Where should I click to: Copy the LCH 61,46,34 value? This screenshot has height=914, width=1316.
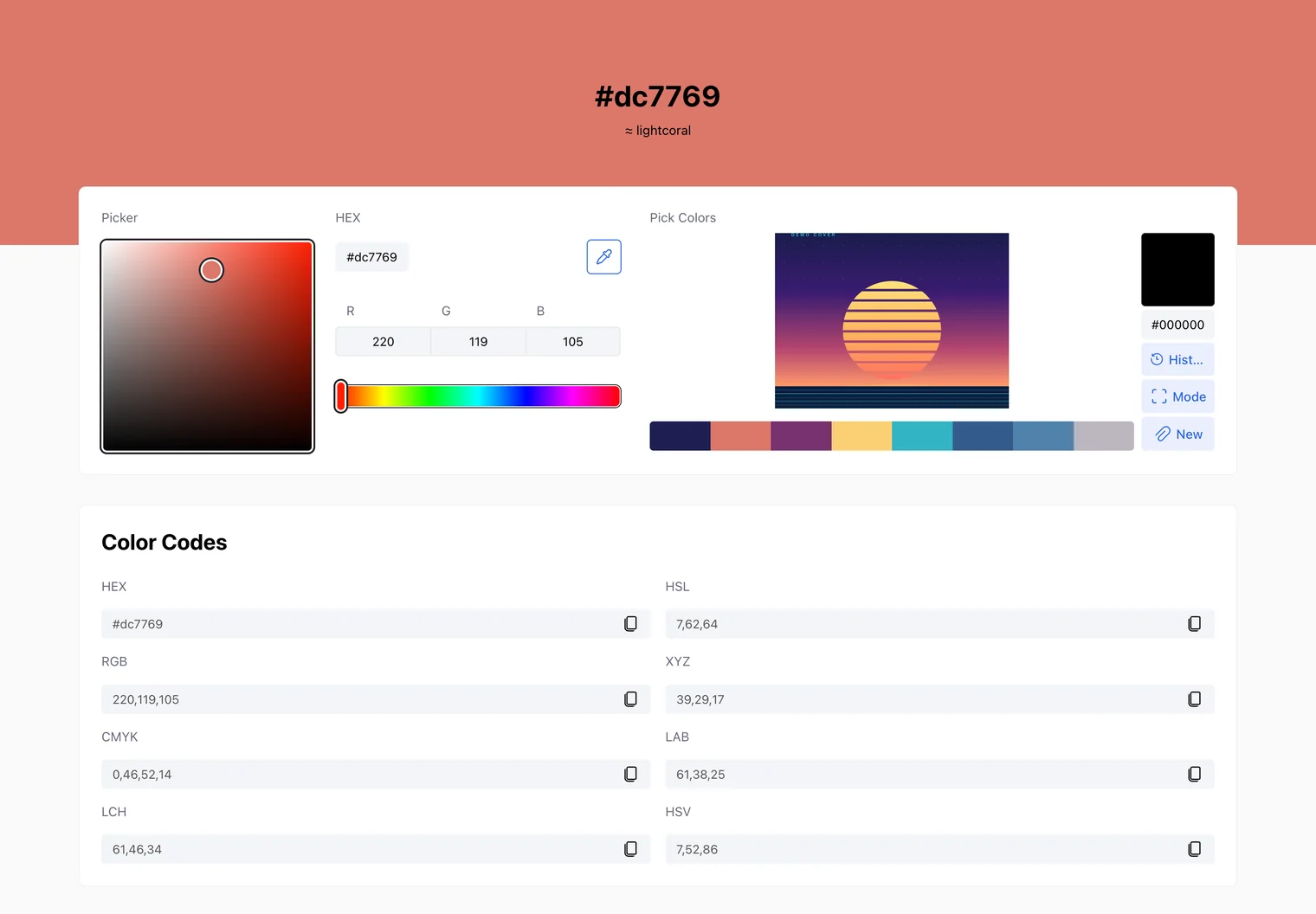pos(630,849)
